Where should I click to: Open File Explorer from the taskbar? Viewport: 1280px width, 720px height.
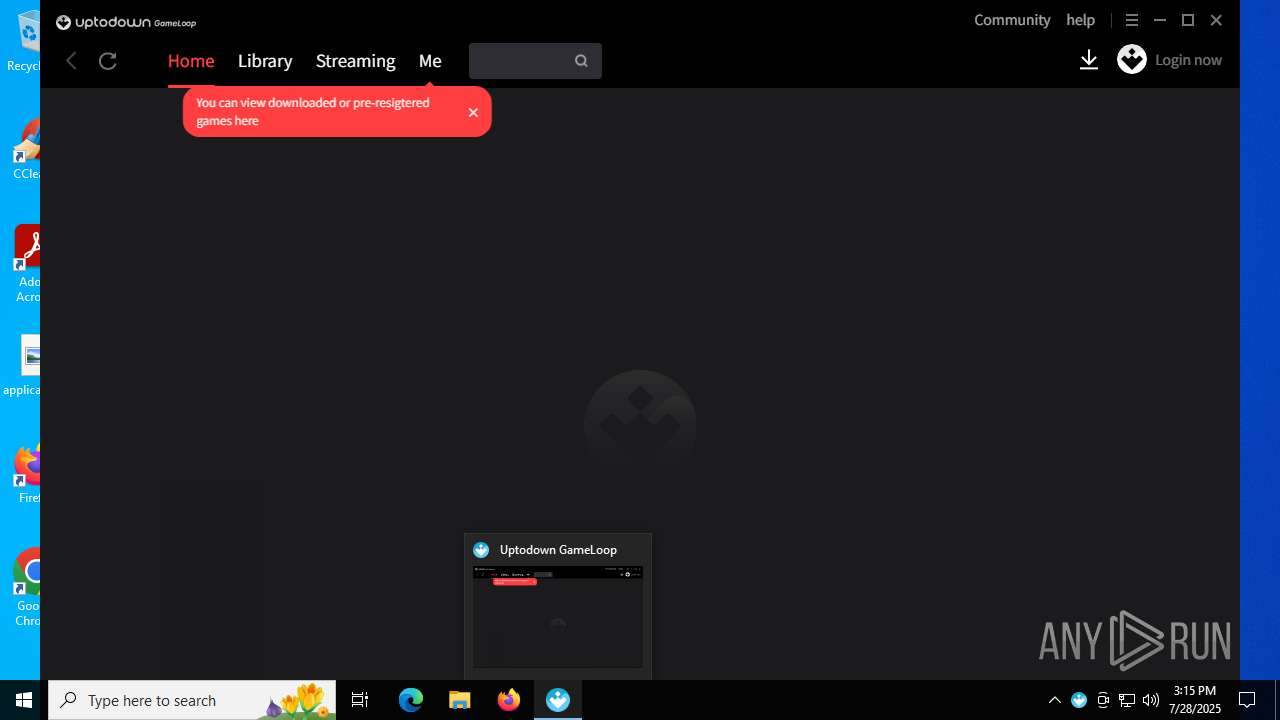pyautogui.click(x=459, y=700)
